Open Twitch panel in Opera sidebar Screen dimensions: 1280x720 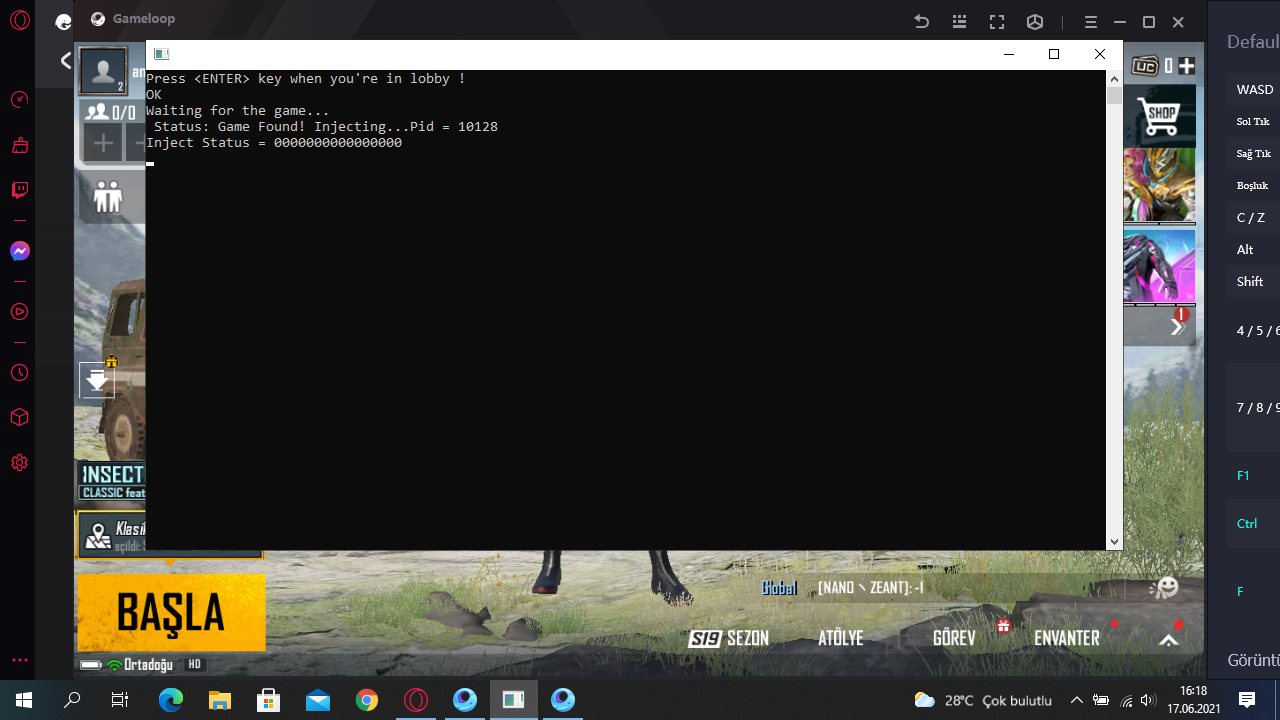click(19, 190)
